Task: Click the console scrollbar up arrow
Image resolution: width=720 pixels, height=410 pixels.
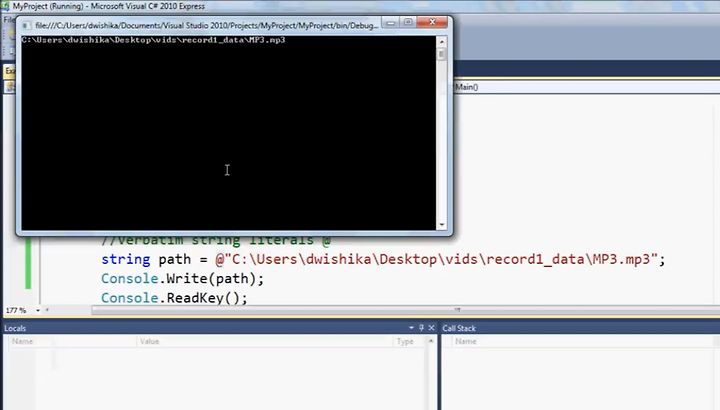Action: click(442, 41)
